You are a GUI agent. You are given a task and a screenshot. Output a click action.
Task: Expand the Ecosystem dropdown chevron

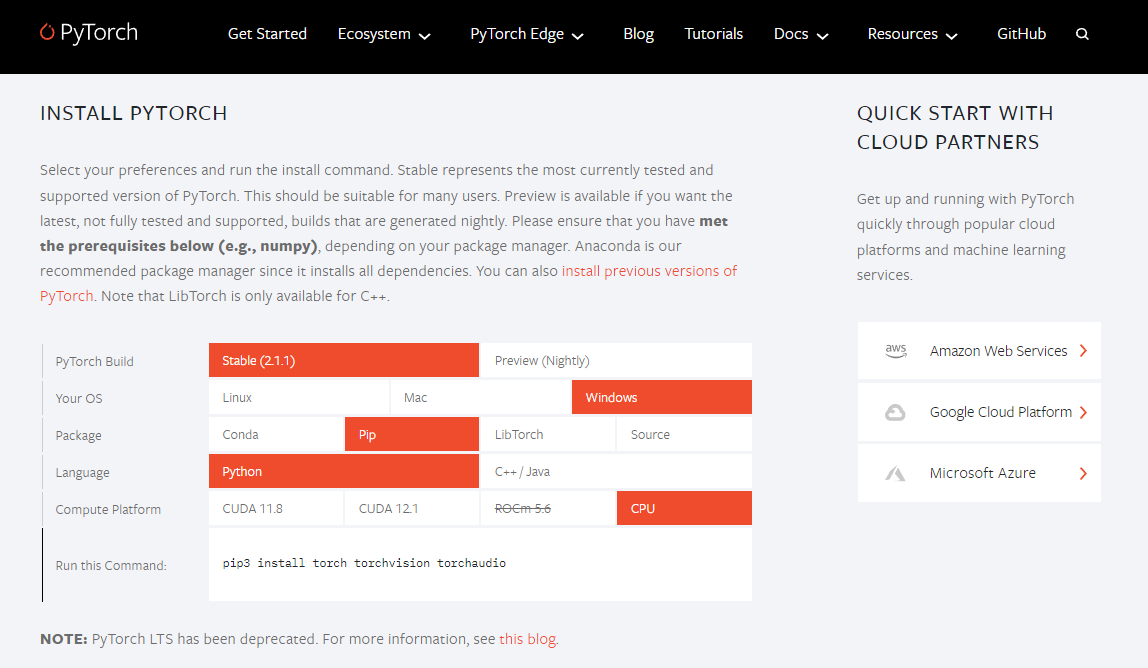pos(425,36)
